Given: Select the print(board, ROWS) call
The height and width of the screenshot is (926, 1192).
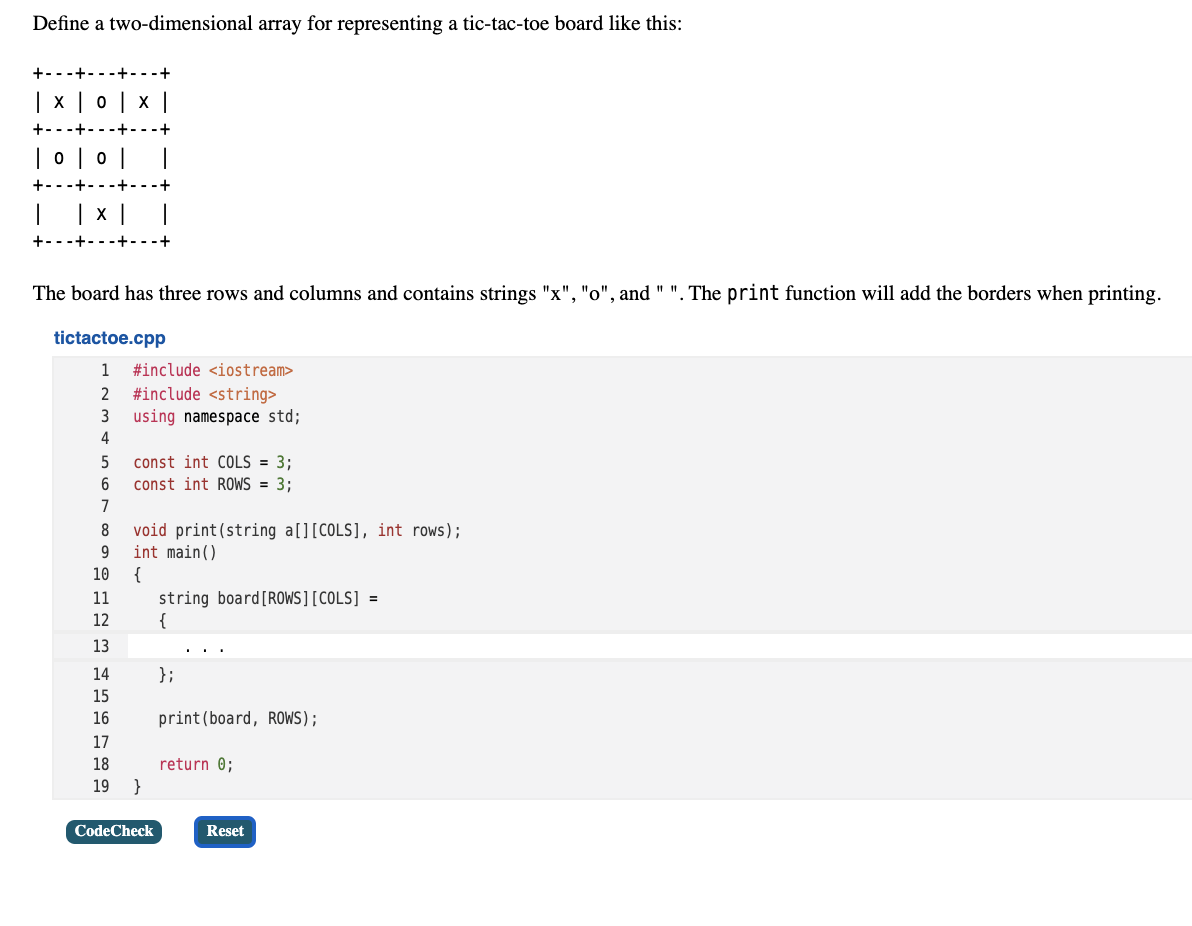Looking at the screenshot, I should pyautogui.click(x=238, y=718).
